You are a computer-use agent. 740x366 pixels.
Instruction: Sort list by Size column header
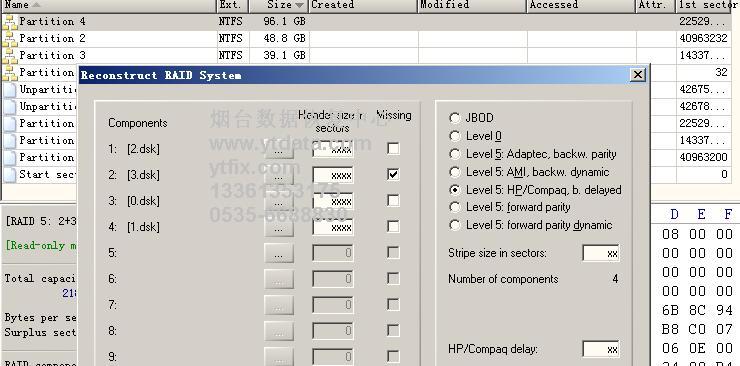tap(278, 5)
